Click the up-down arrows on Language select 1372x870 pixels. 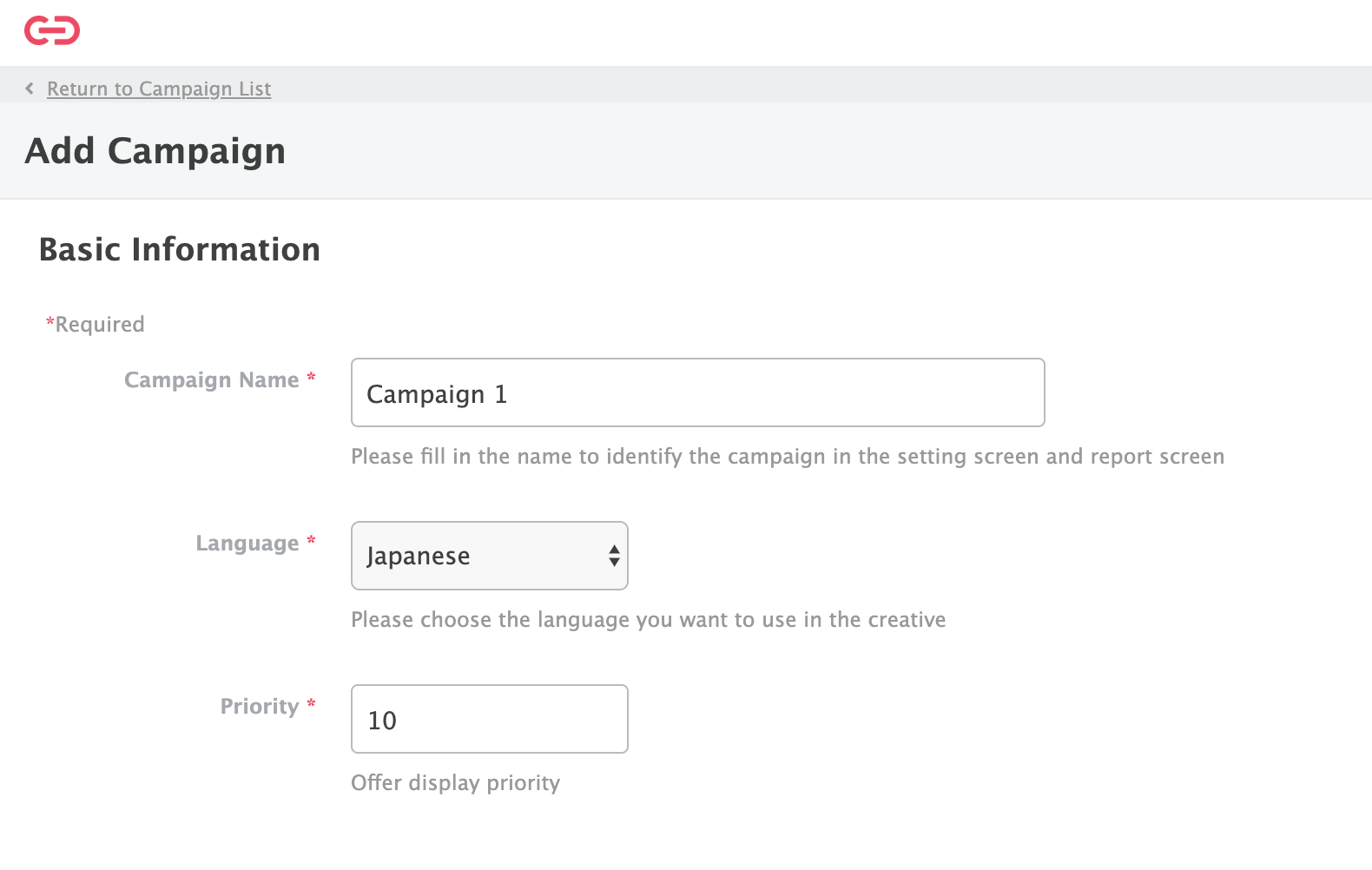(x=614, y=556)
